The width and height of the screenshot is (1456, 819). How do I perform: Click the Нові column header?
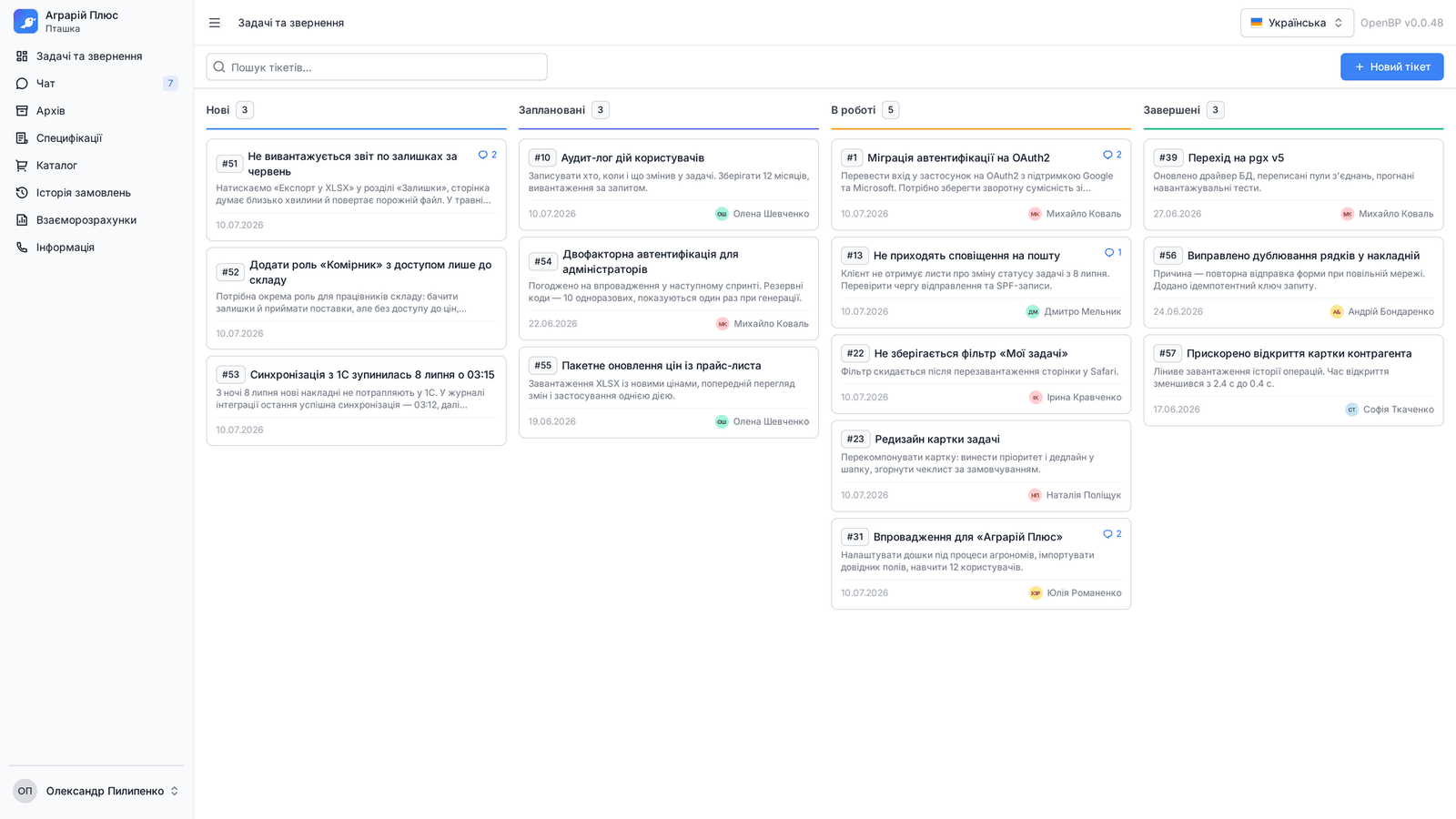[217, 110]
